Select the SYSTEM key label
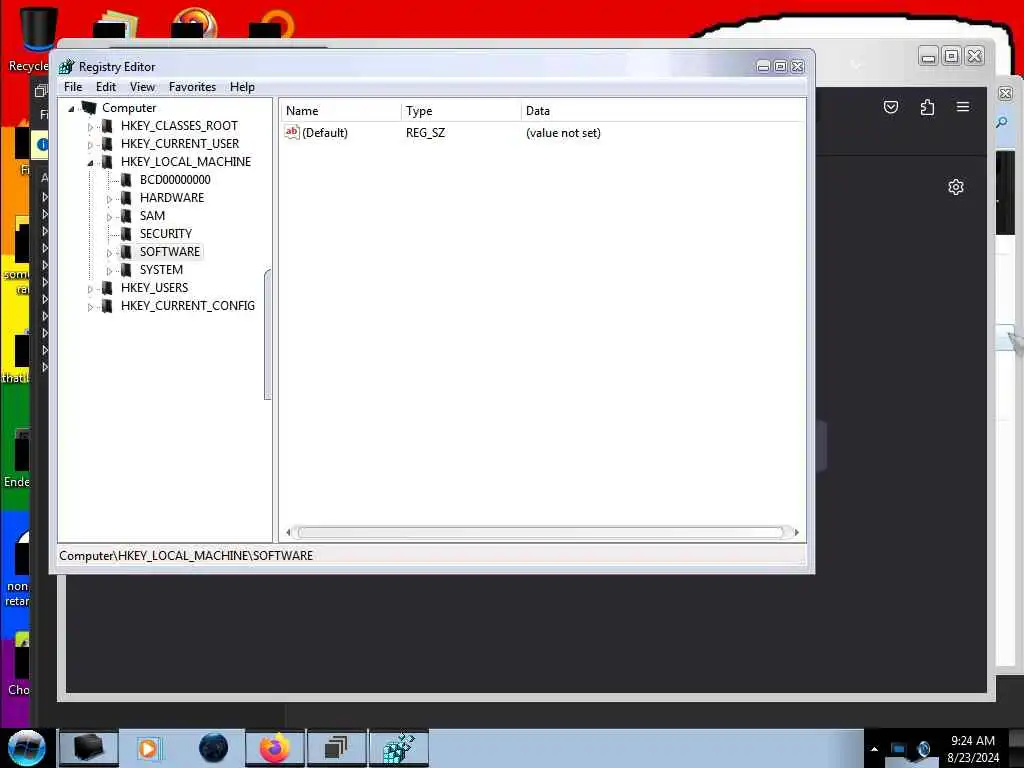Image resolution: width=1024 pixels, height=768 pixels. [161, 270]
